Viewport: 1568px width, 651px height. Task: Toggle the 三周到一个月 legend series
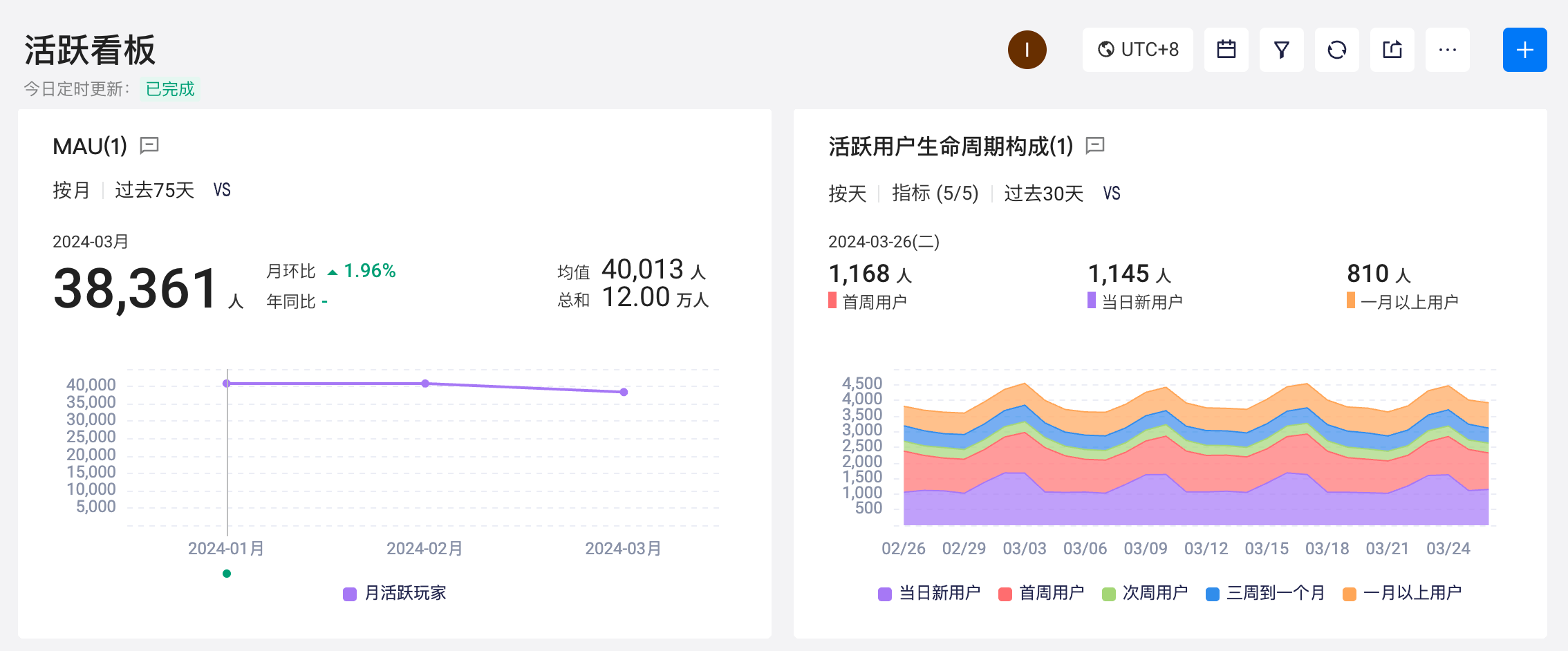coord(1265,593)
